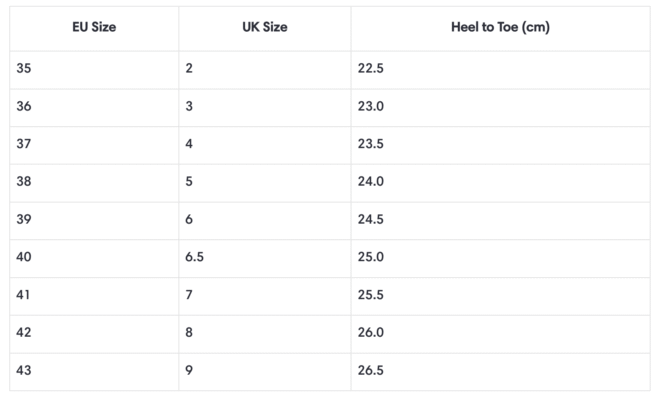
Task: Click the 25.0 heel to toe value
Action: (x=371, y=257)
